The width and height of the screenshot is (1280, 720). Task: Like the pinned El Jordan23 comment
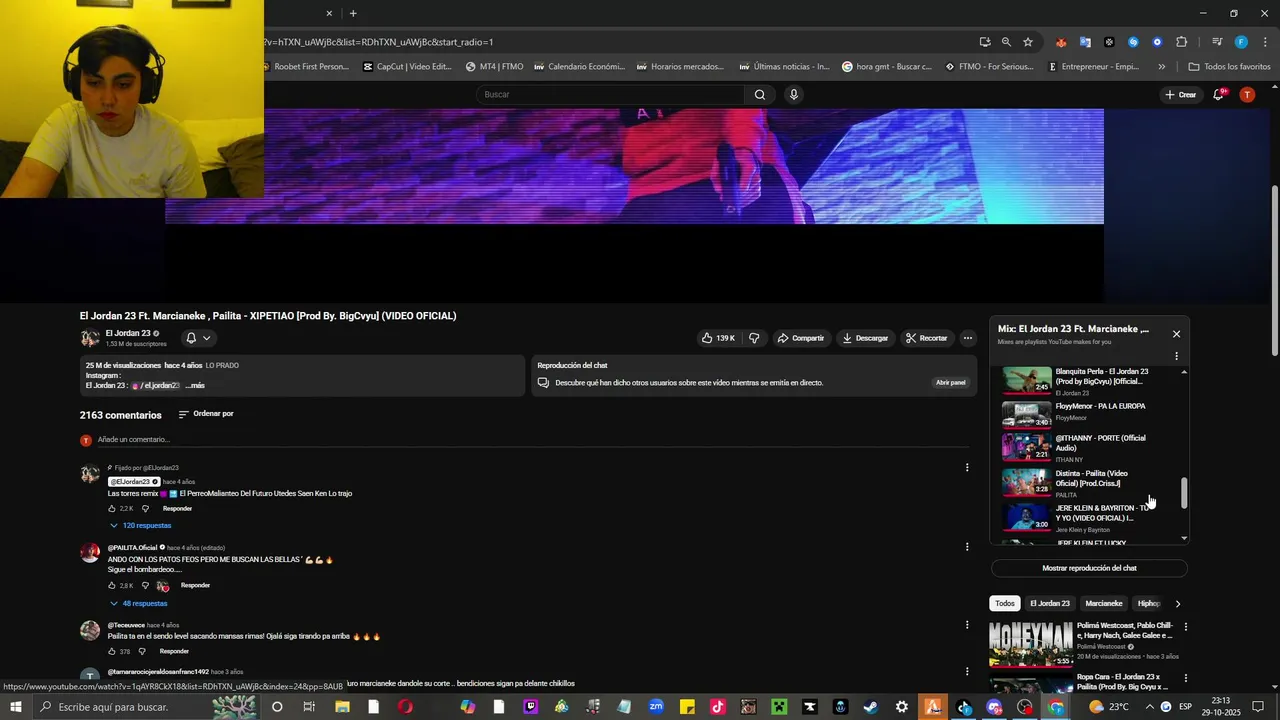coord(112,509)
